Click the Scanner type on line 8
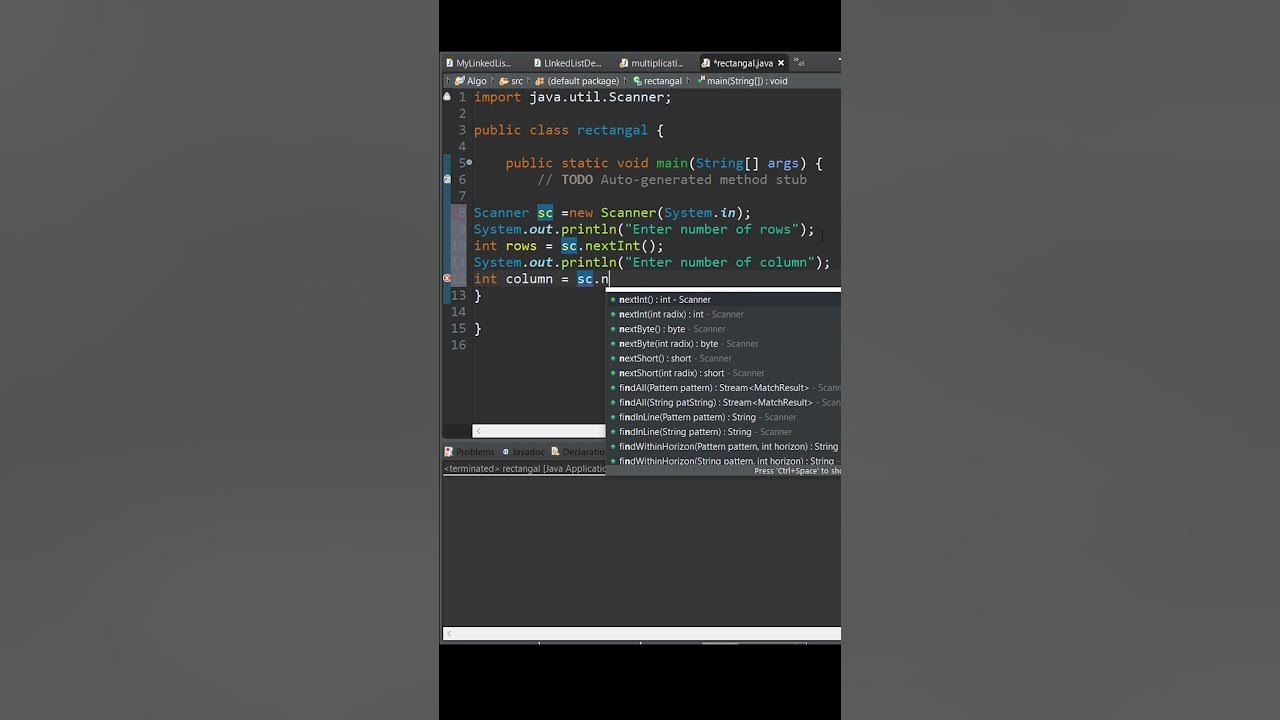The width and height of the screenshot is (1280, 720). tap(501, 213)
